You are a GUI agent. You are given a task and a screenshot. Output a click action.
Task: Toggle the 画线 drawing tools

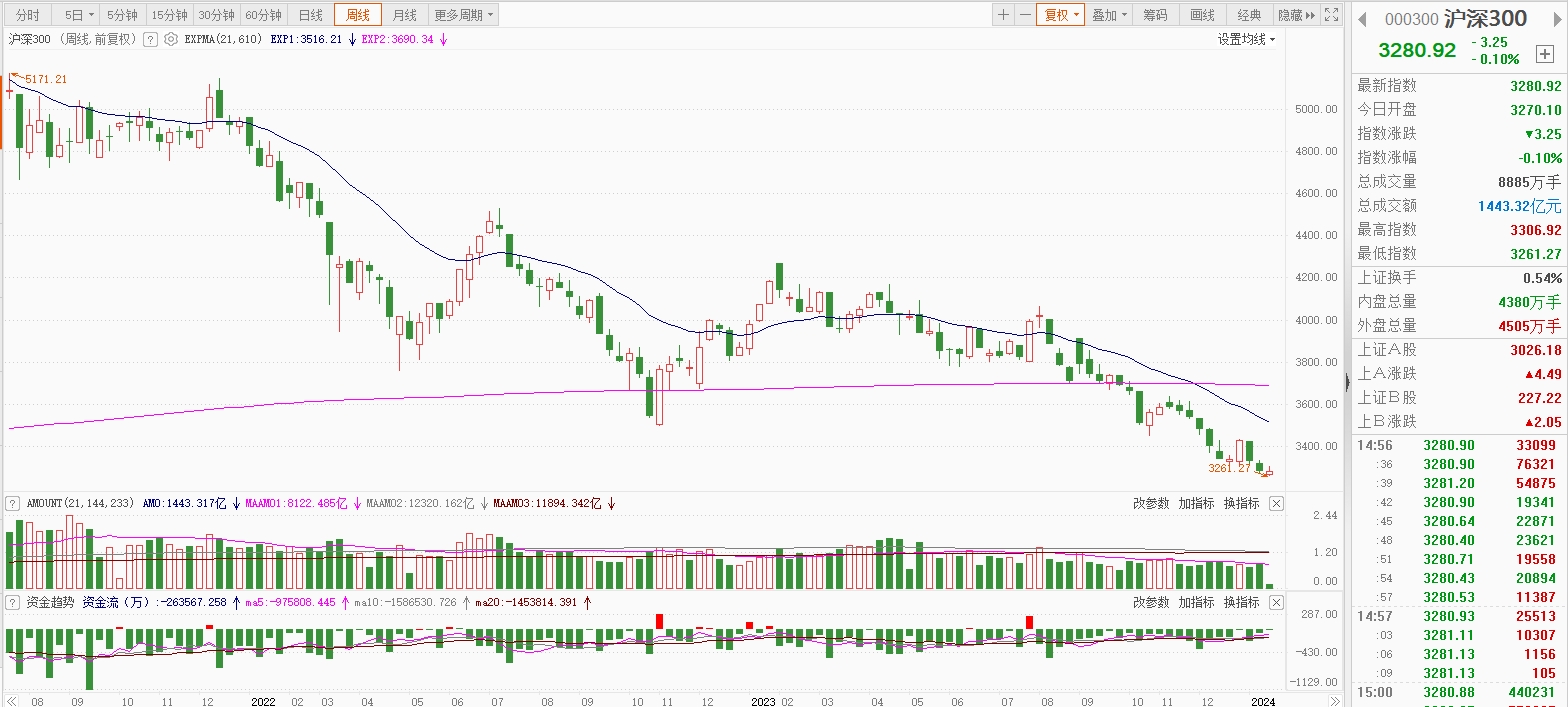[x=1202, y=15]
